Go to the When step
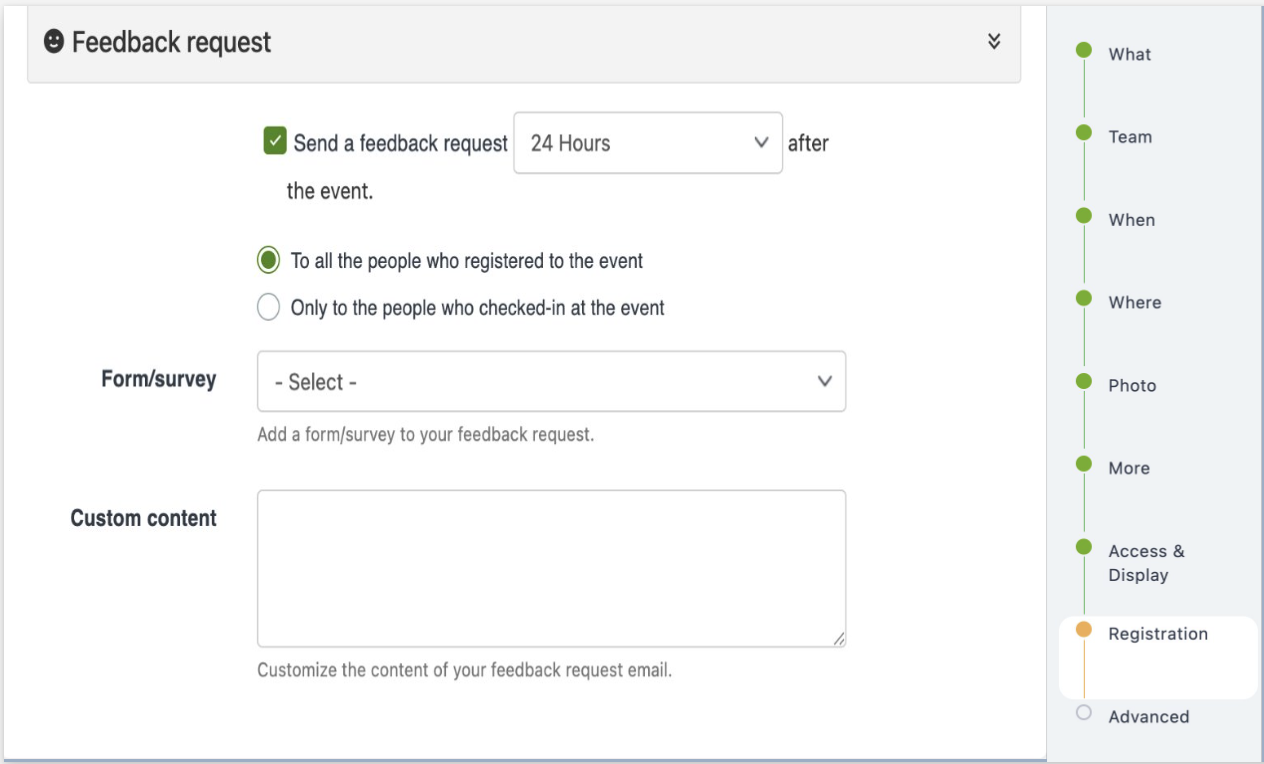The width and height of the screenshot is (1264, 764). pos(1131,220)
